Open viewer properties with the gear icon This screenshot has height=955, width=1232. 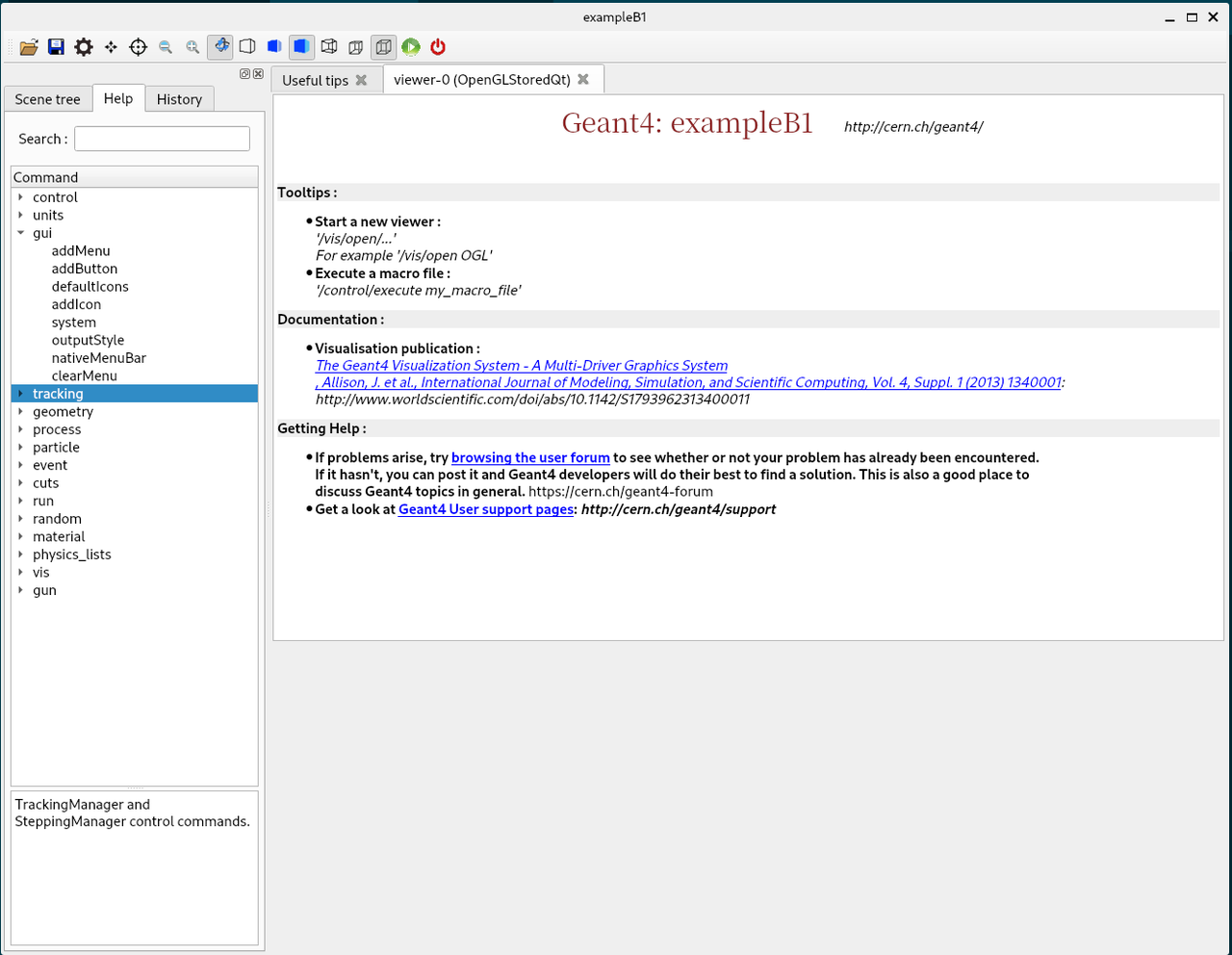coord(84,47)
